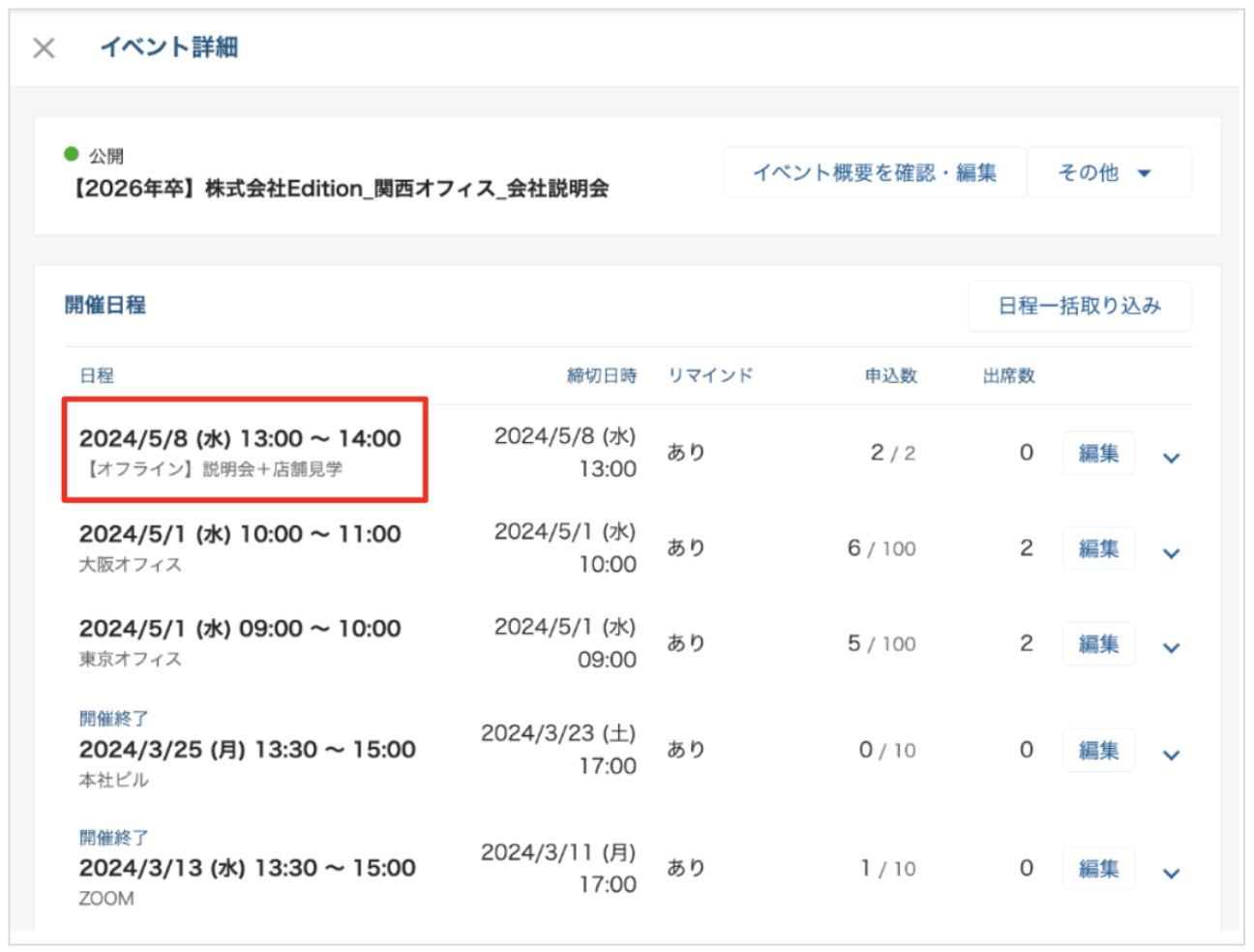Expand the 東京オフィス schedule row chevron
The height and width of the screenshot is (952, 1254).
pos(1171,648)
